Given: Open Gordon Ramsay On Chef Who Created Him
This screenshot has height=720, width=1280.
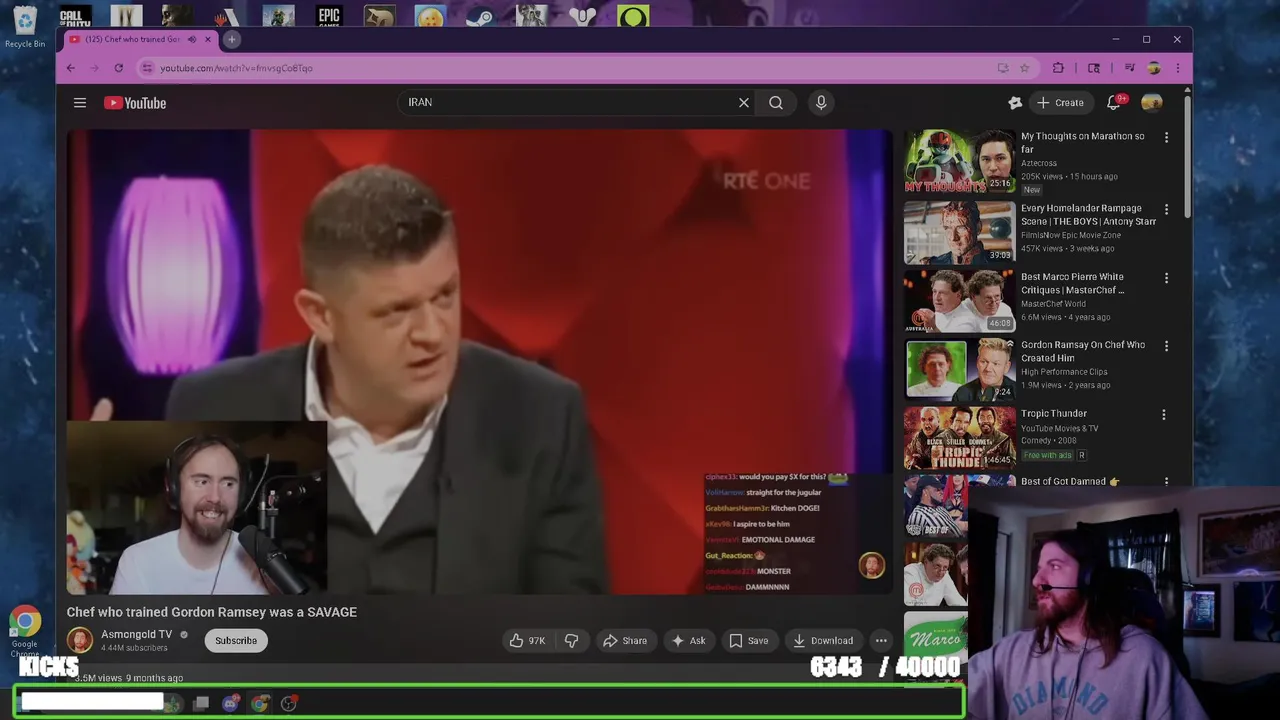Looking at the screenshot, I should coord(1083,351).
